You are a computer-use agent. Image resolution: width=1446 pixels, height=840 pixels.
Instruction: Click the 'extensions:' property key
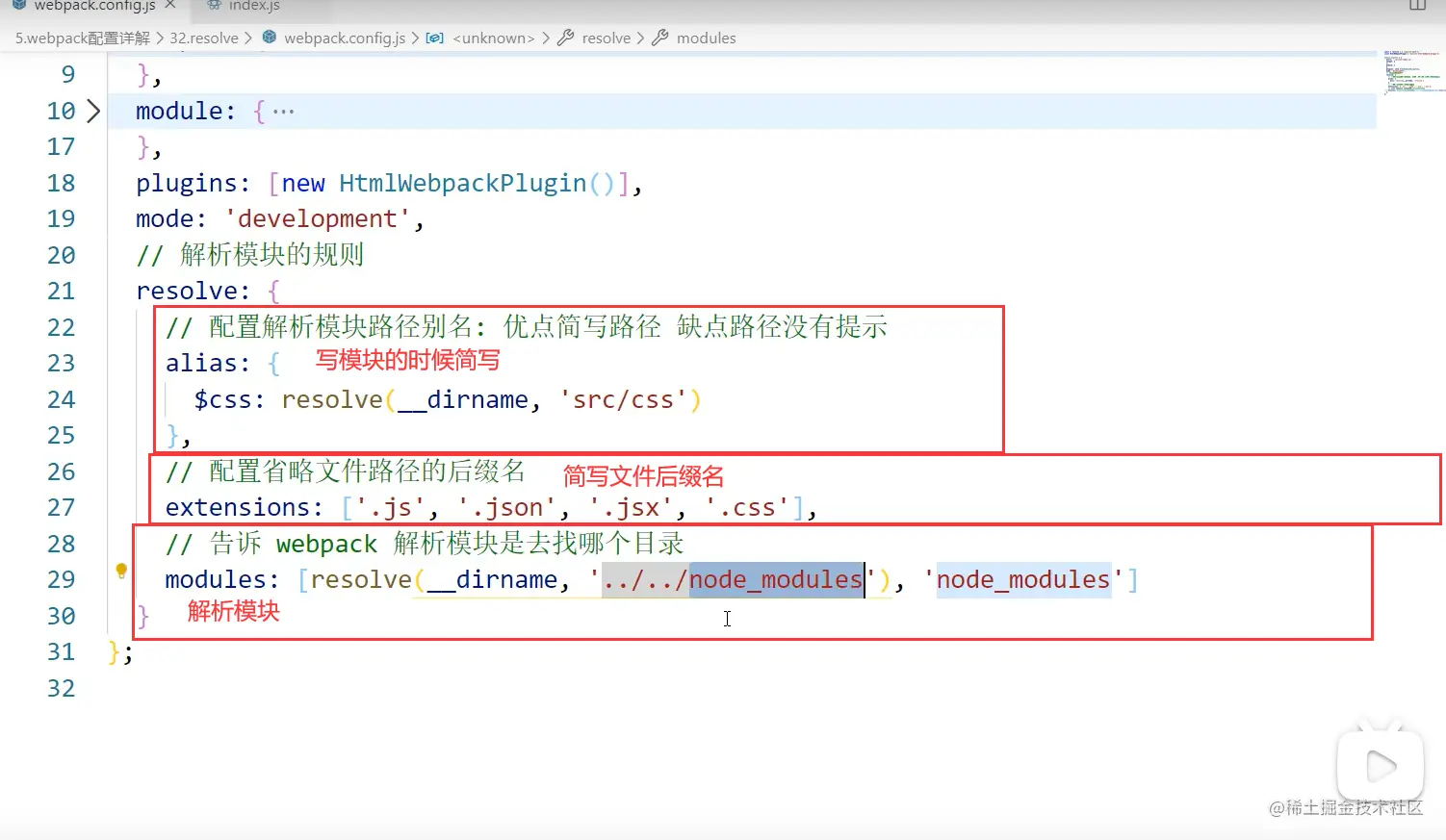click(245, 508)
